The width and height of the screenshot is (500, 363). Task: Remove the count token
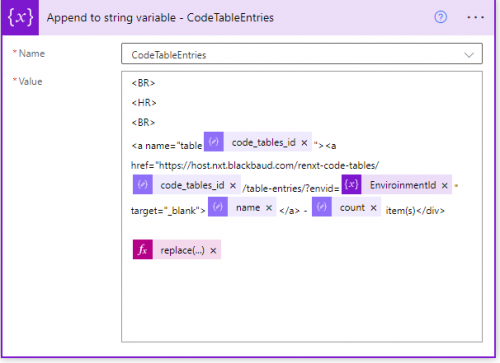point(373,208)
